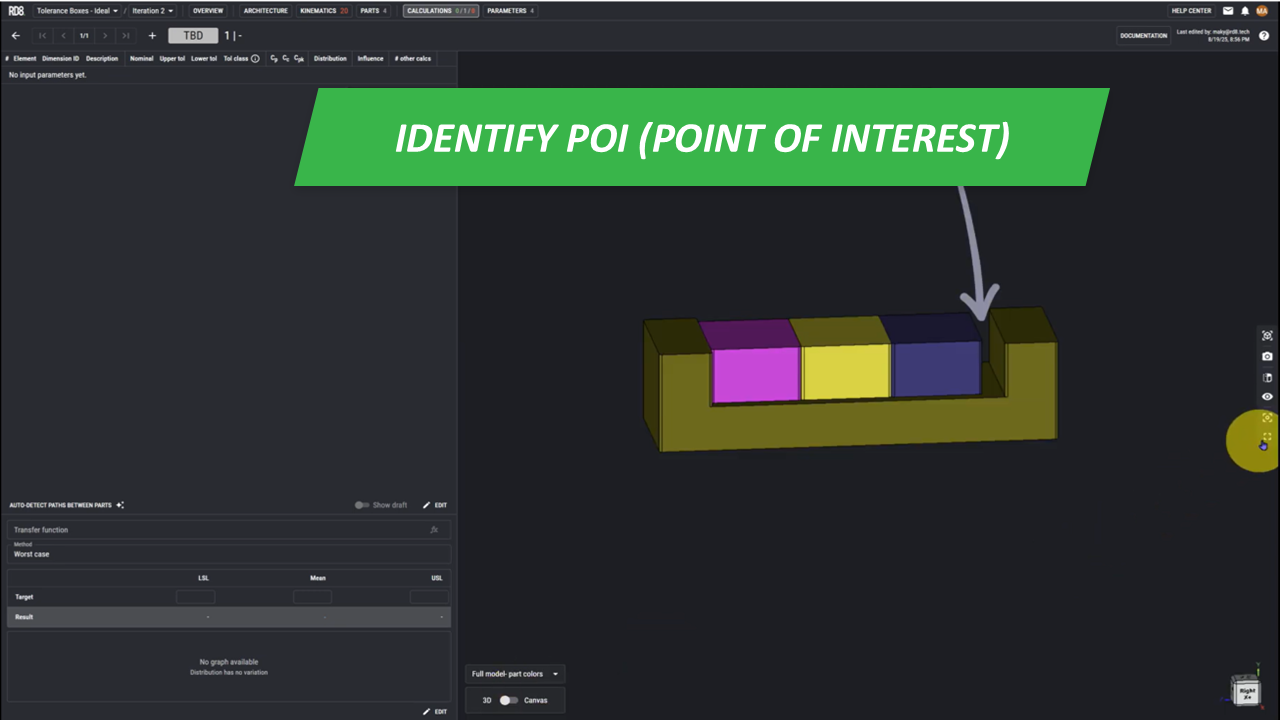Add a new calculation with plus icon

click(x=152, y=36)
